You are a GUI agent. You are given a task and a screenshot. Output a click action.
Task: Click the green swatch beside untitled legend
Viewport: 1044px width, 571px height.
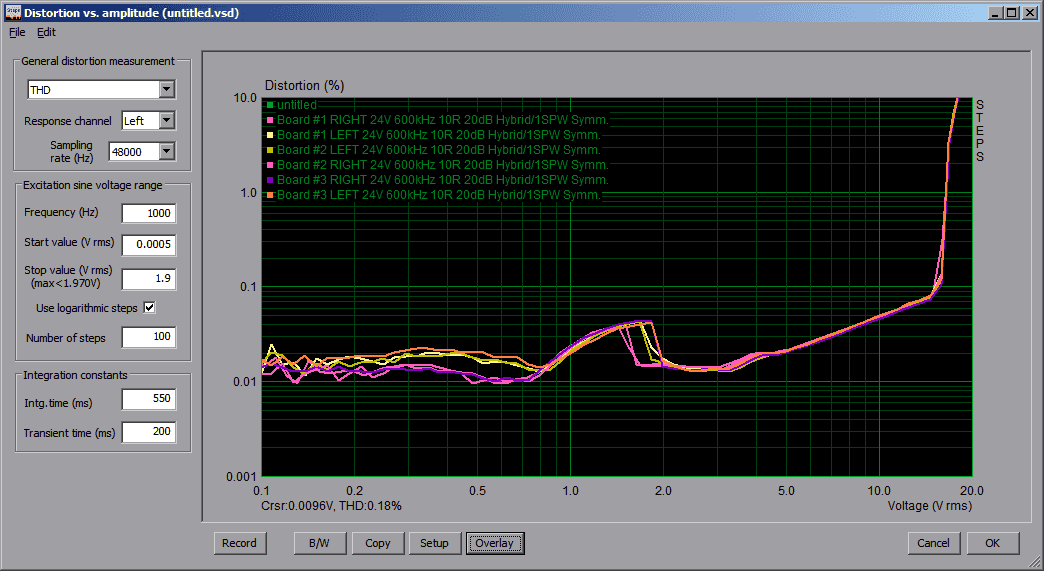(269, 105)
